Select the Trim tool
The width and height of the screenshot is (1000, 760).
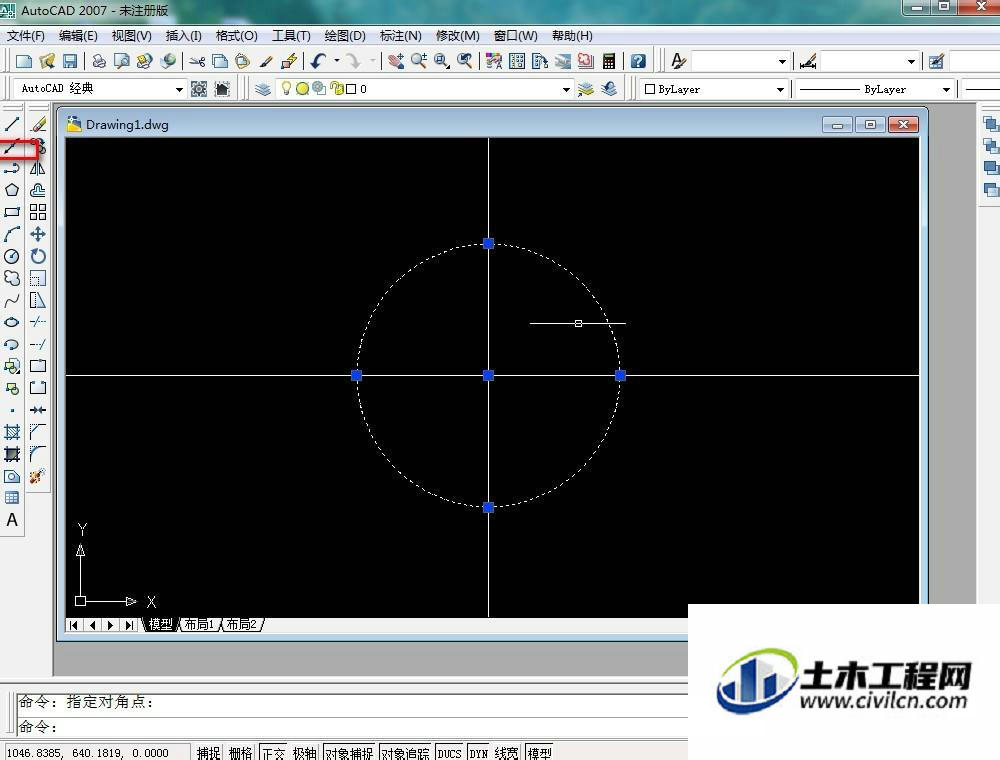tap(38, 322)
